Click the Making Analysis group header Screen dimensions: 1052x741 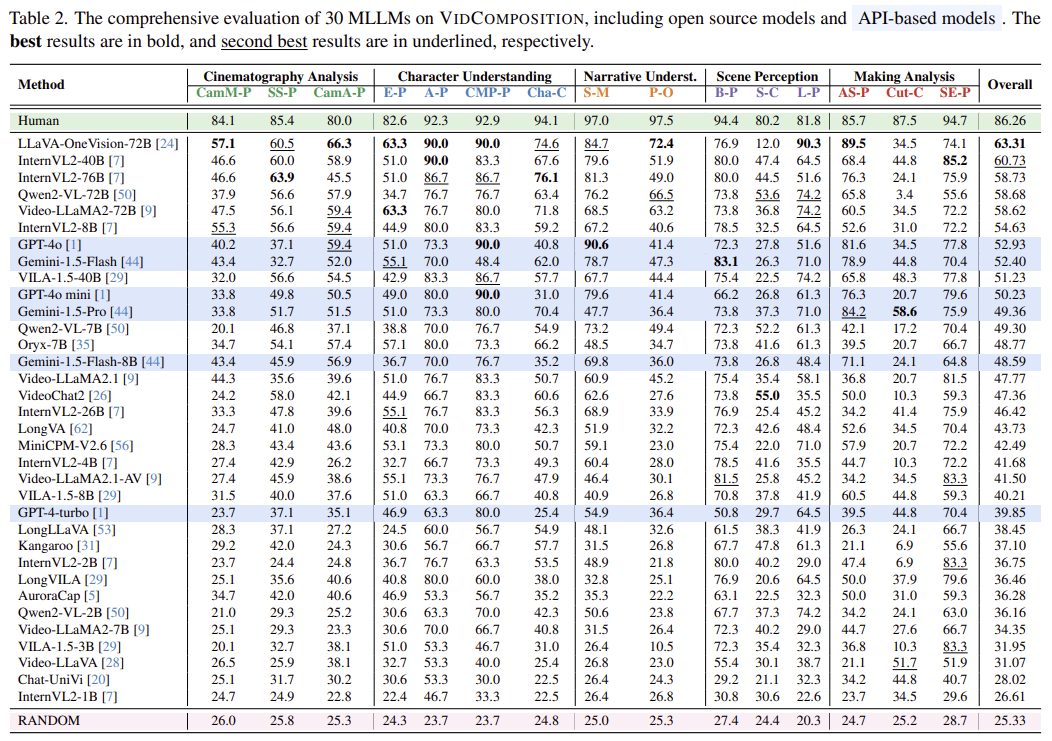(904, 77)
